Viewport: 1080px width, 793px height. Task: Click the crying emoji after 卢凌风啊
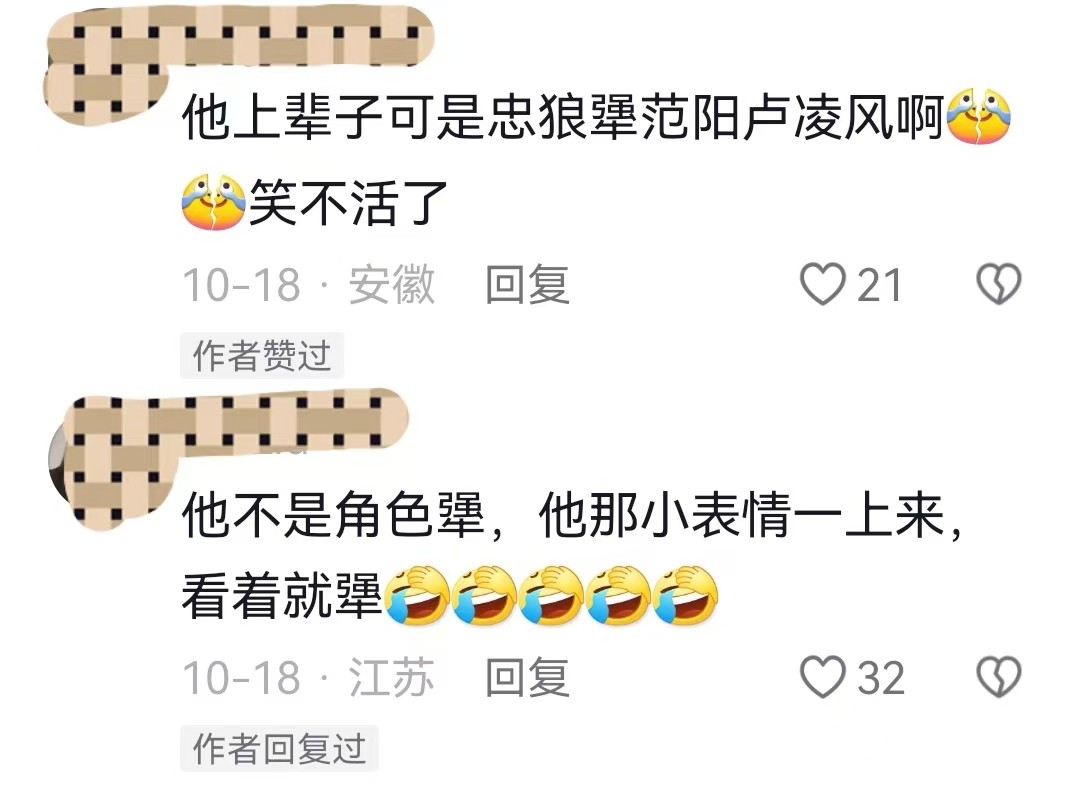pos(979,116)
